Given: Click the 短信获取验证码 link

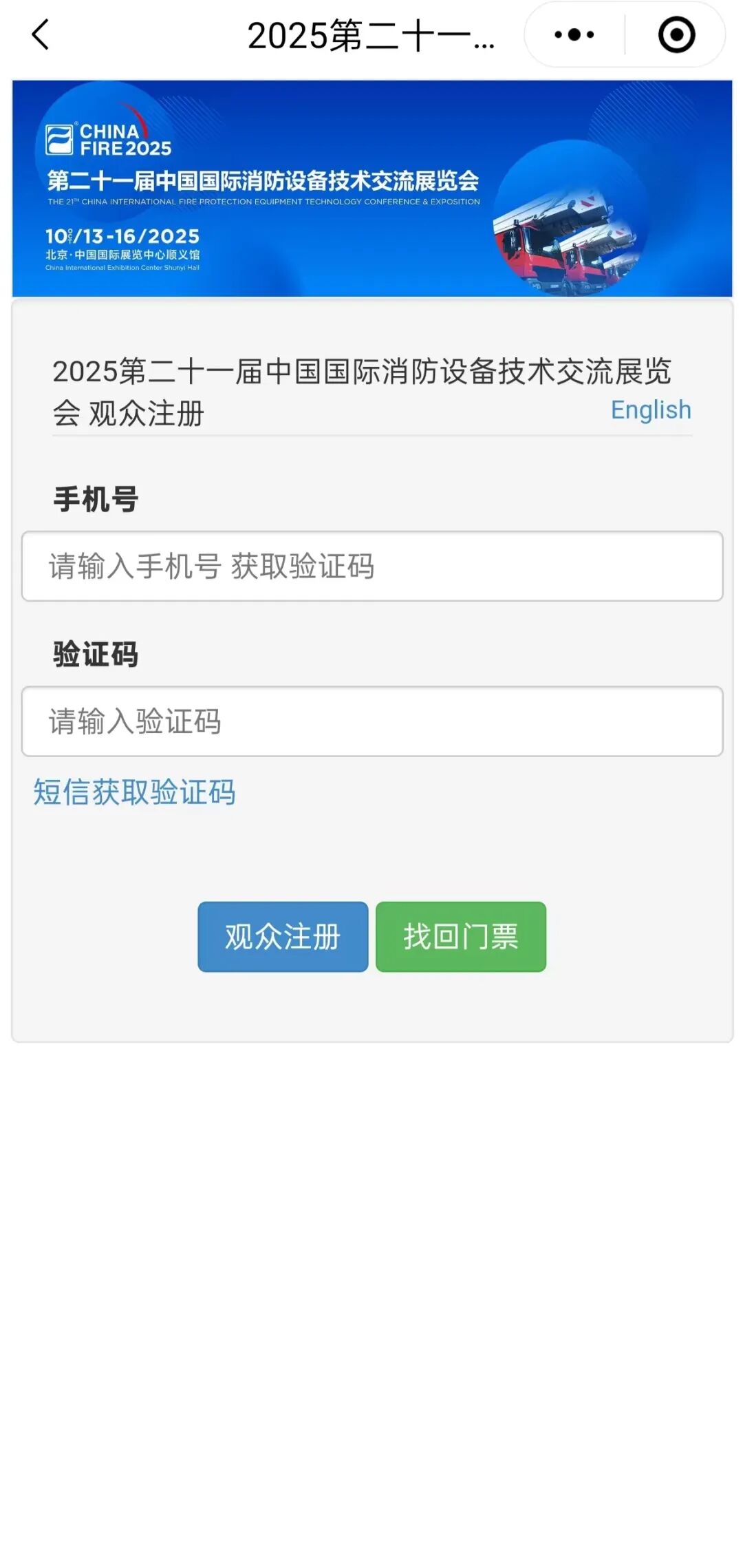Looking at the screenshot, I should (x=135, y=792).
